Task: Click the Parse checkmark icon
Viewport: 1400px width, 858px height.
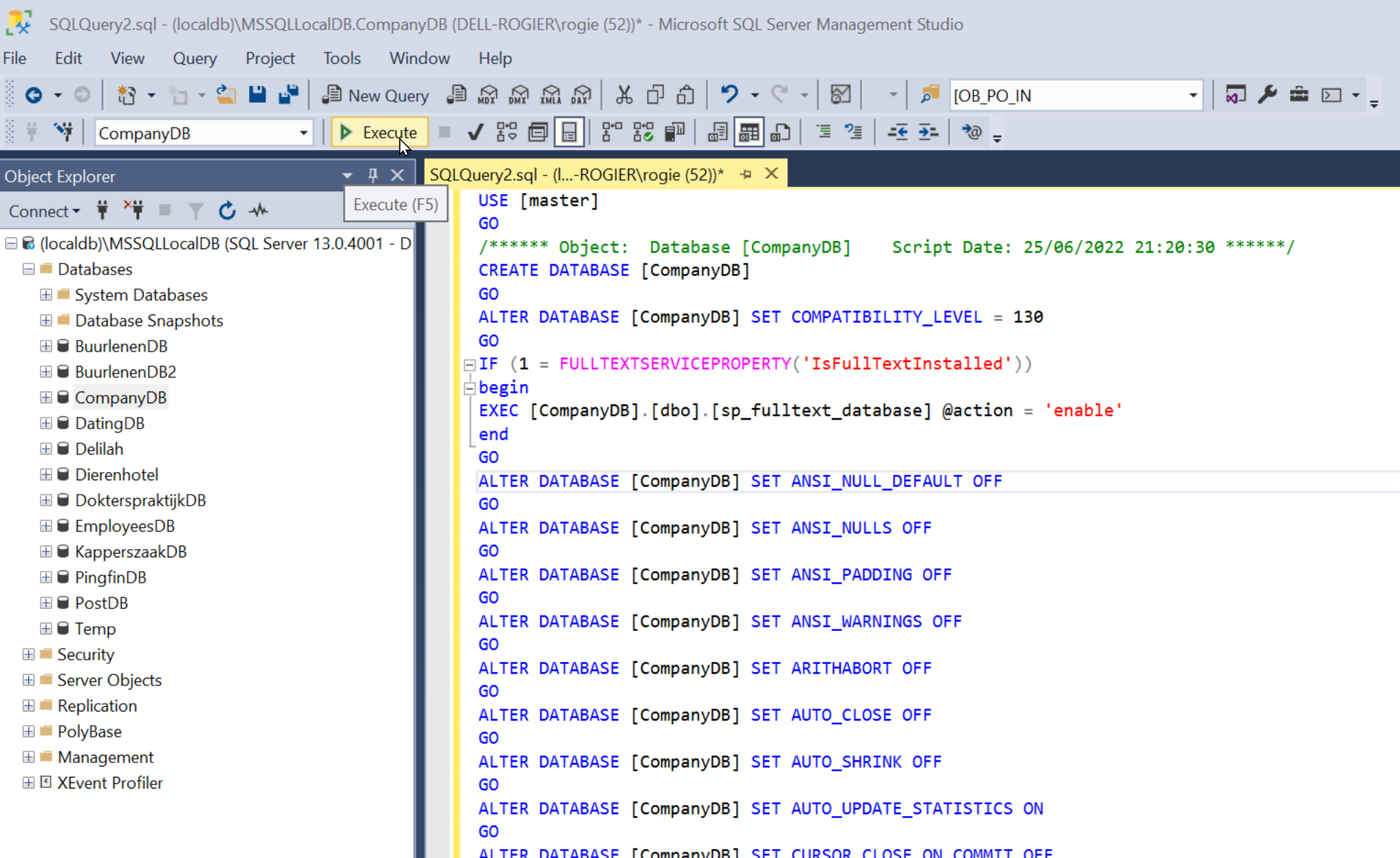Action: click(475, 132)
